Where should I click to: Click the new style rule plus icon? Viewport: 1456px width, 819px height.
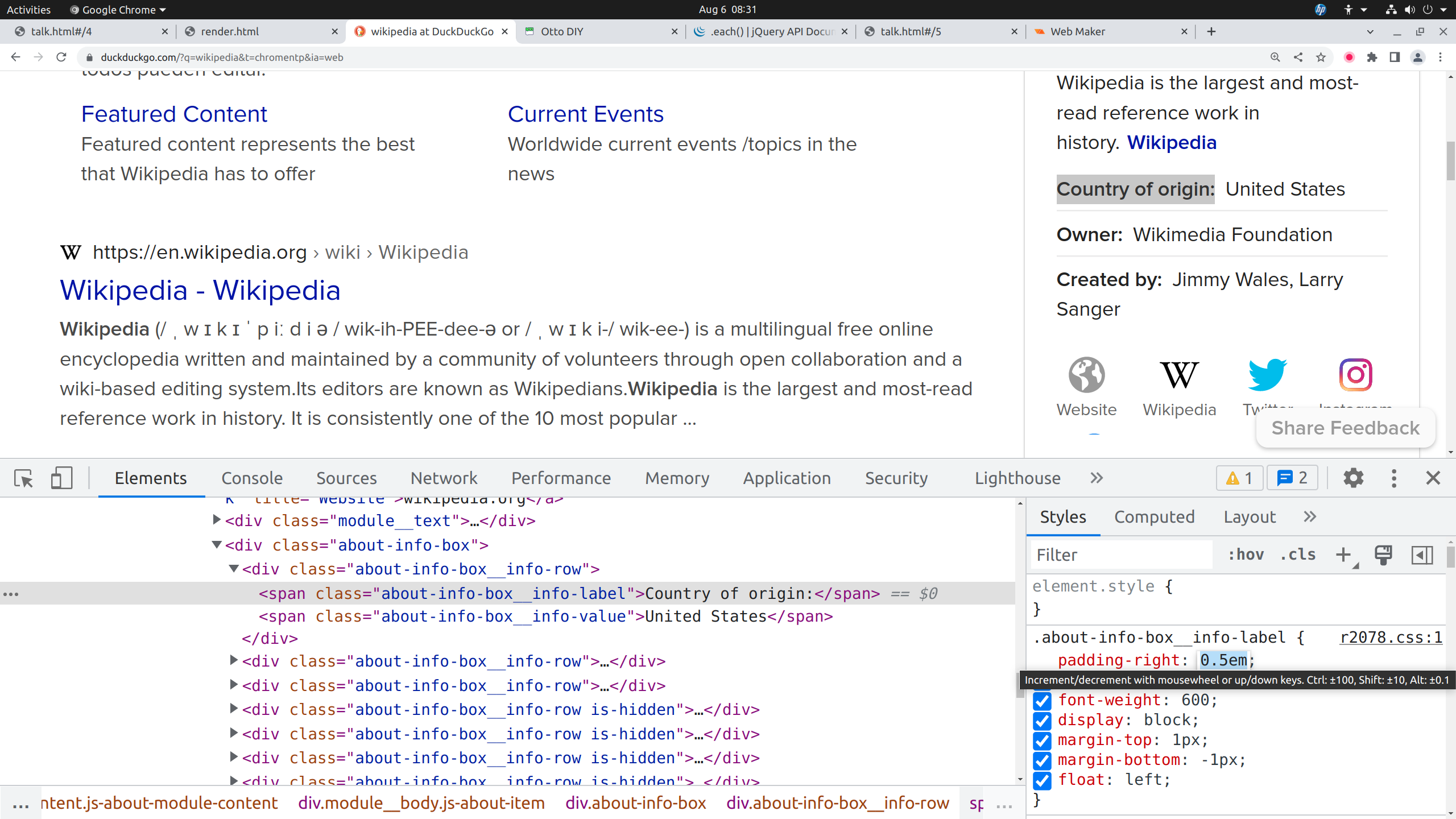[1343, 555]
